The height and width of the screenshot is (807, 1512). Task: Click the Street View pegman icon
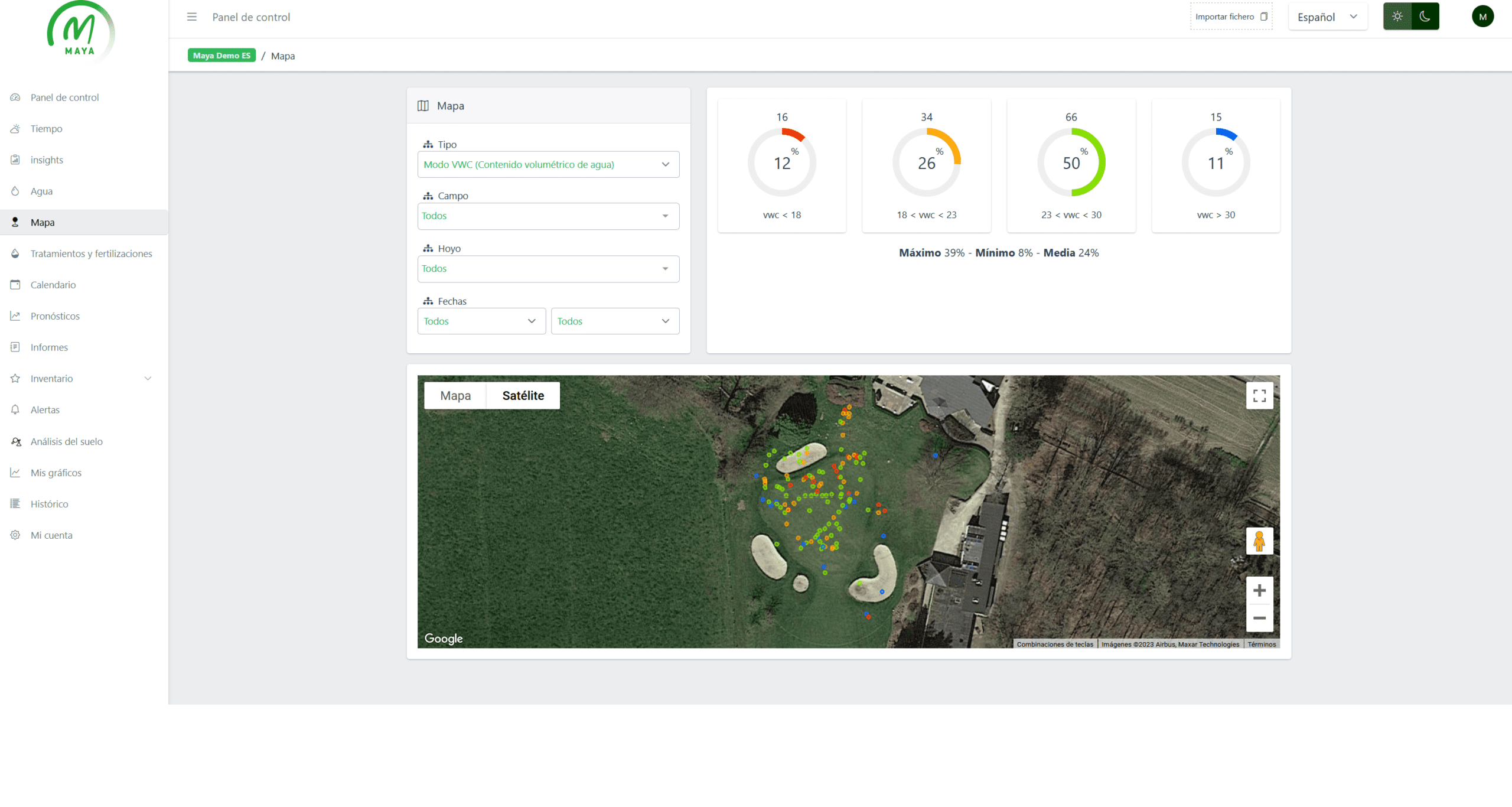[1259, 541]
